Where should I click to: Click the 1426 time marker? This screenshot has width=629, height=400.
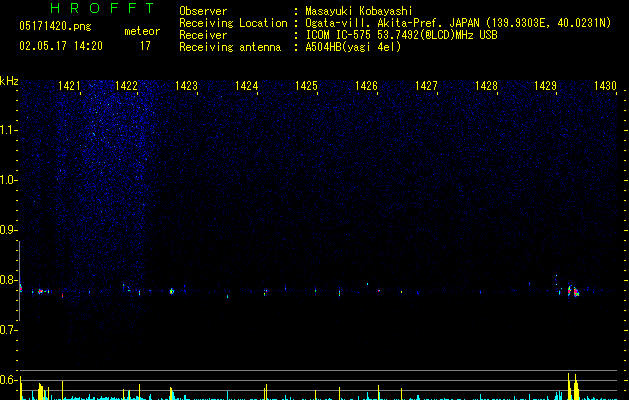(x=366, y=86)
